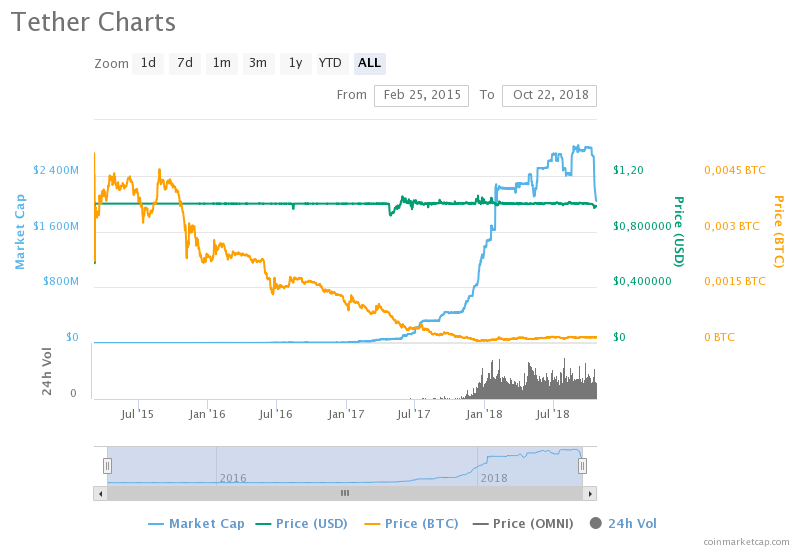The height and width of the screenshot is (550, 800).
Task: Edit the To date Oct 22, 2018
Action: (x=549, y=95)
